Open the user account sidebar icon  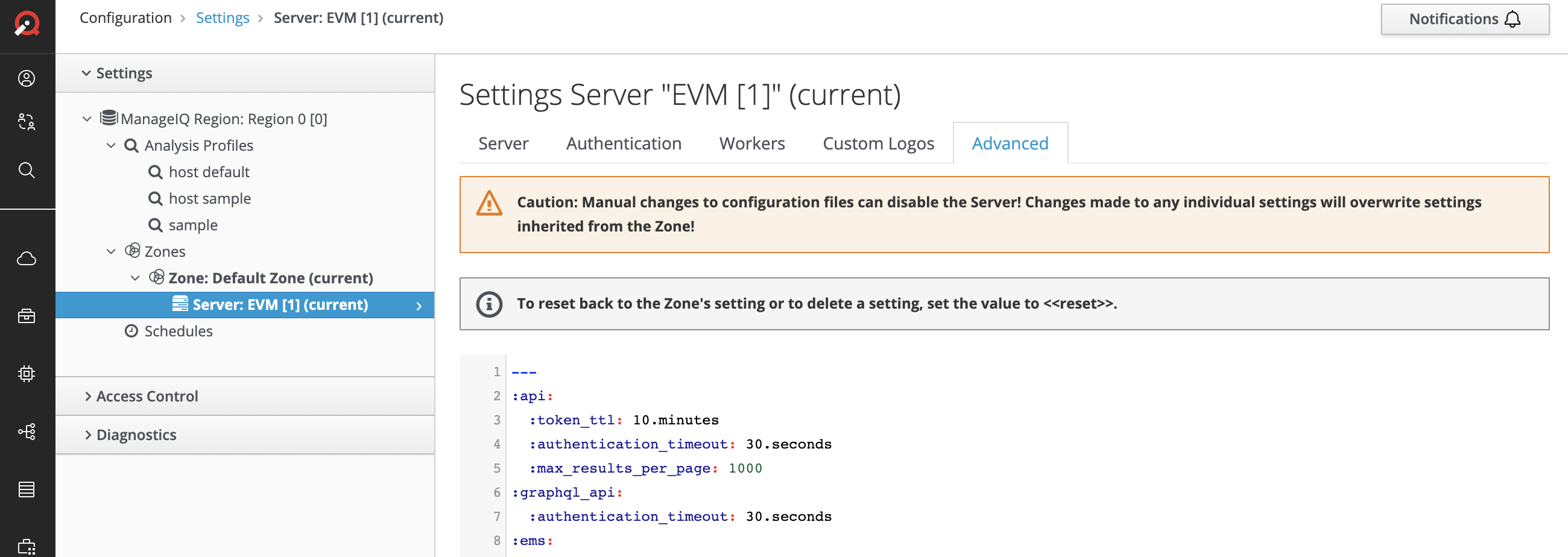[27, 78]
